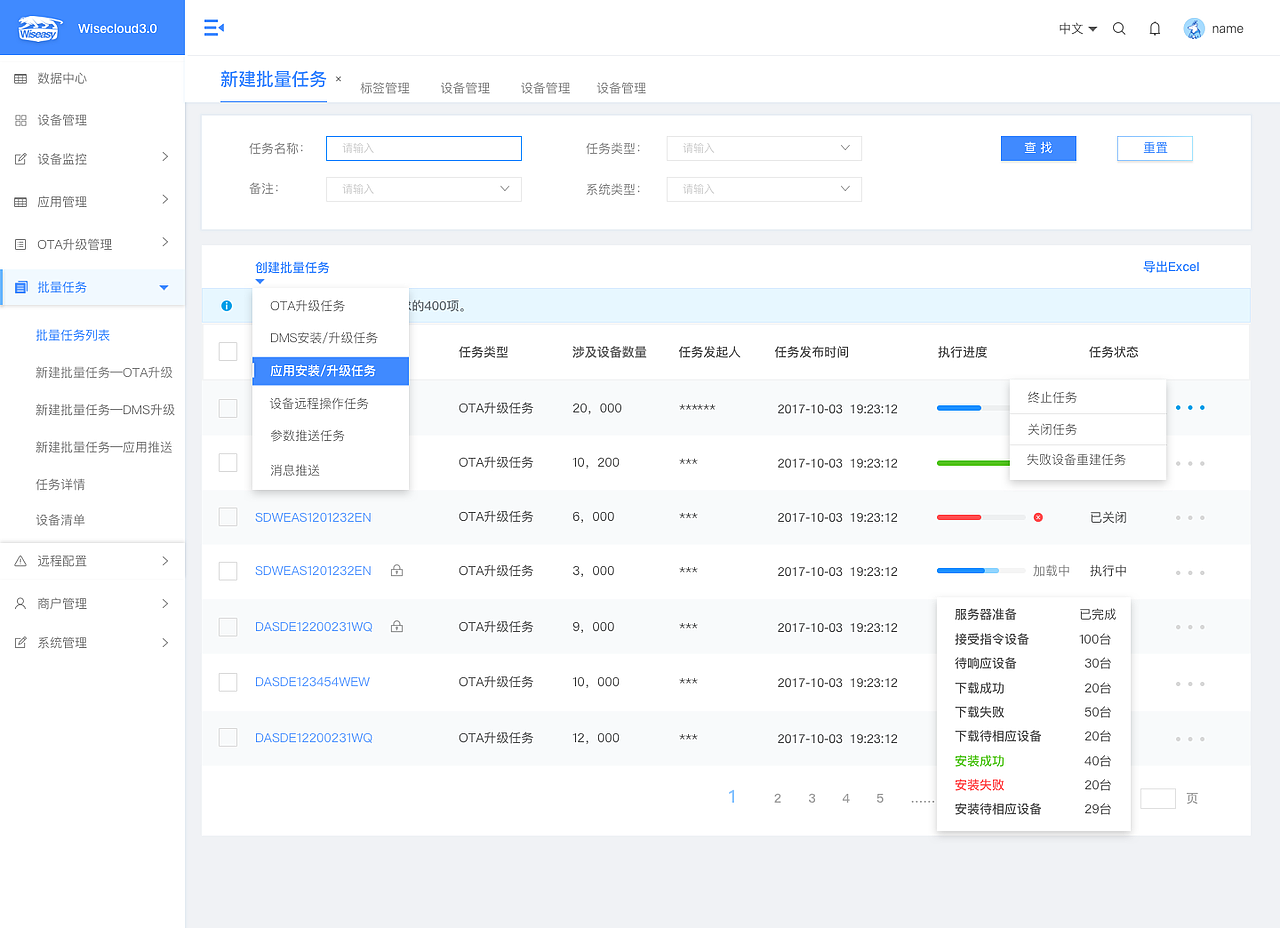This screenshot has height=928, width=1280.
Task: Check the checkbox on the first task row
Action: (x=227, y=407)
